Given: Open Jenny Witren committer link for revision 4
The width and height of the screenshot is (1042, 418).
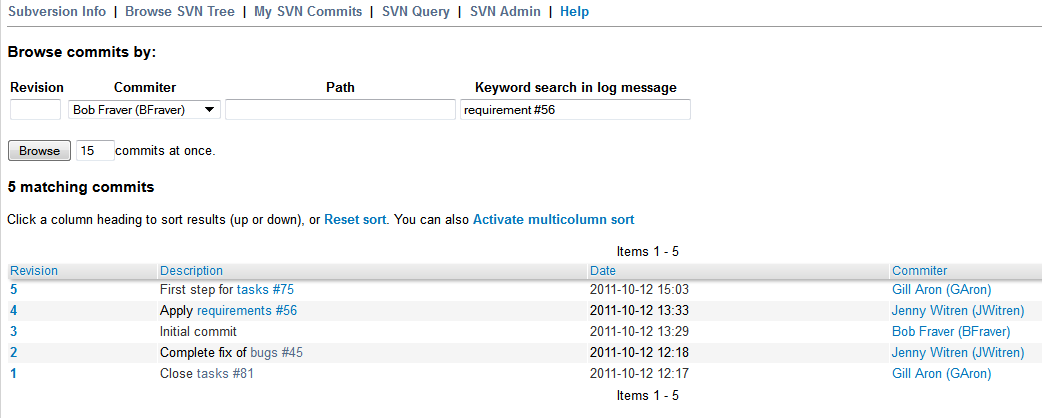Looking at the screenshot, I should pyautogui.click(x=958, y=310).
